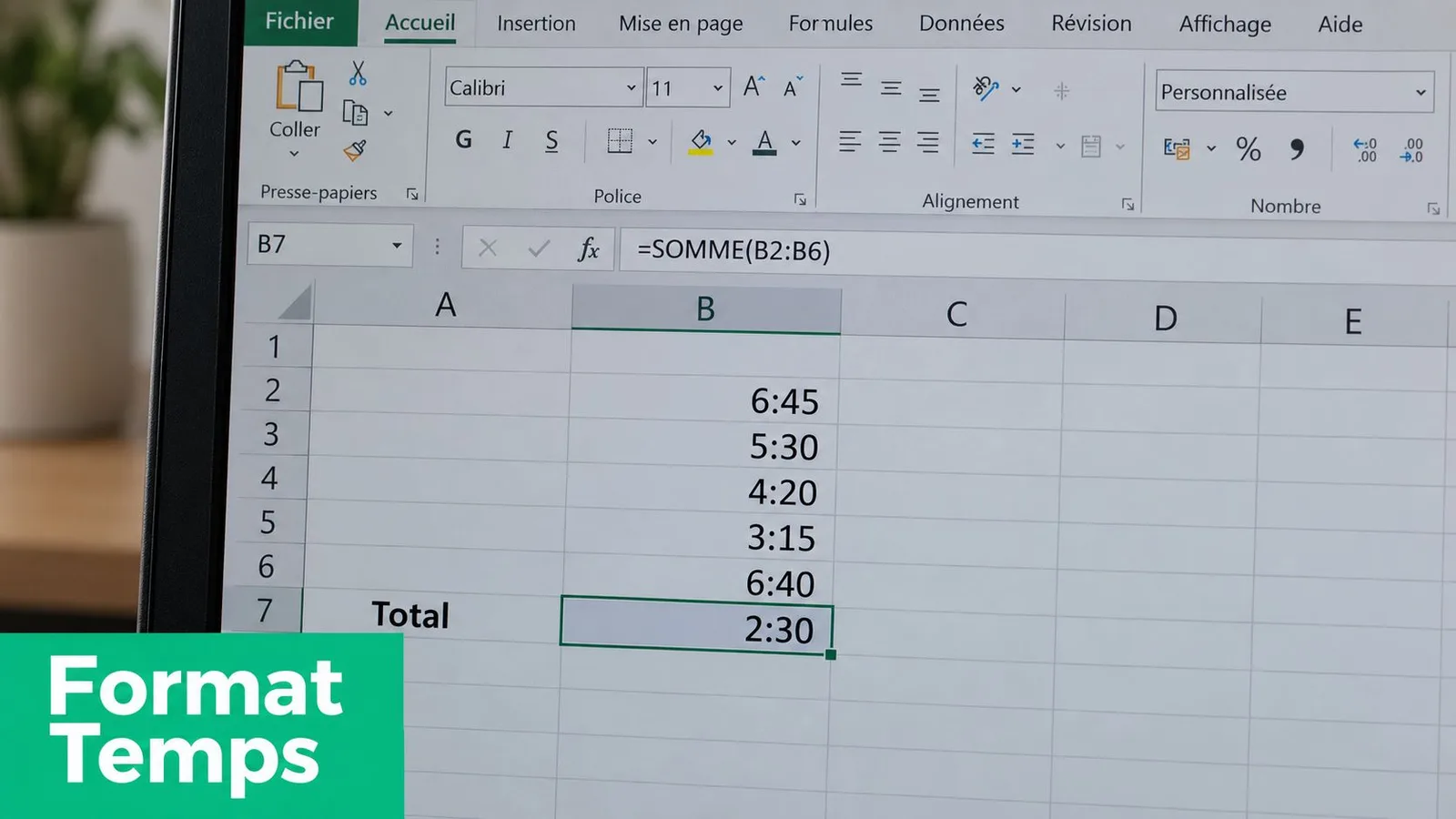Go to the Formules tab
Image resolution: width=1456 pixels, height=819 pixels.
pos(831,24)
